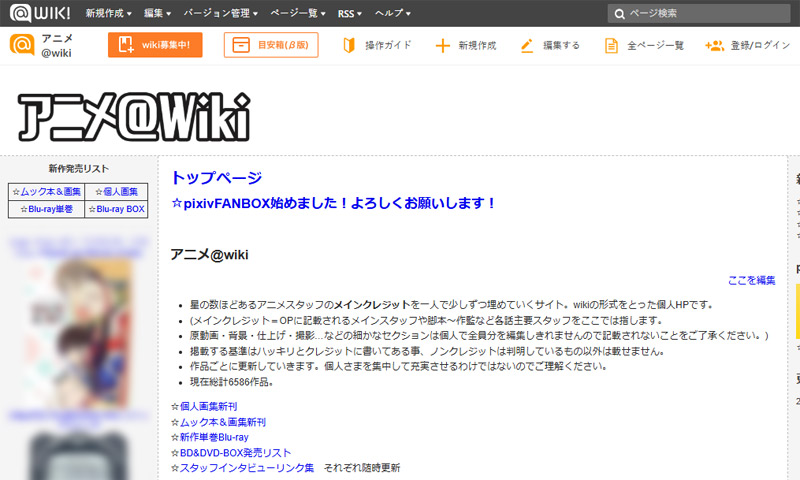
Task: Open the 操作ガイド link
Action: click(x=388, y=45)
